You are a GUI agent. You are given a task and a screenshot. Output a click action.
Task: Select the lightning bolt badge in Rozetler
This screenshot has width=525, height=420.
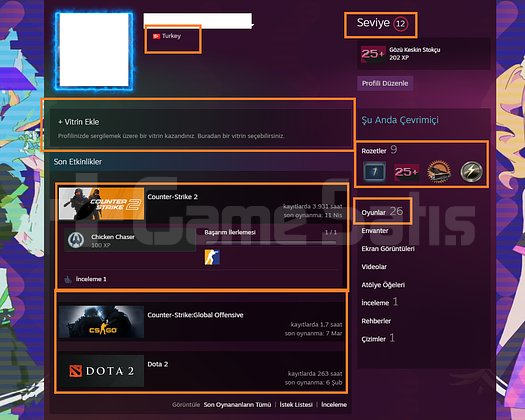[x=471, y=171]
